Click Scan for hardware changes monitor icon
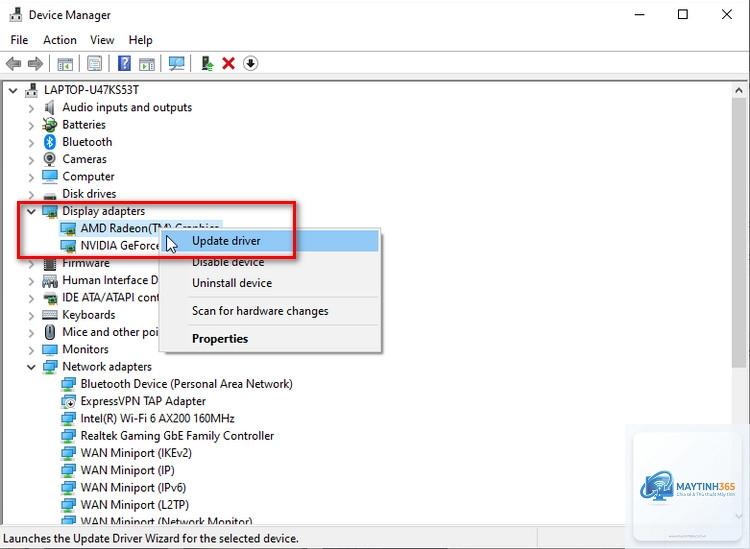 pos(176,64)
